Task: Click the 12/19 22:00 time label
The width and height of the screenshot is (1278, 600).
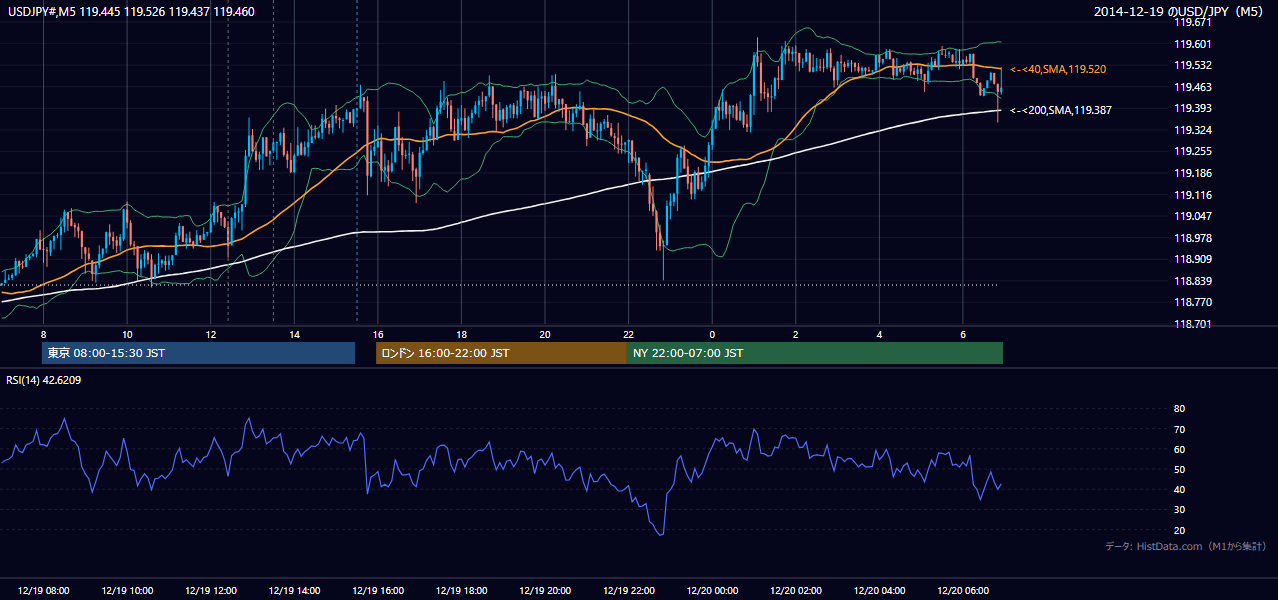Action: tap(628, 591)
